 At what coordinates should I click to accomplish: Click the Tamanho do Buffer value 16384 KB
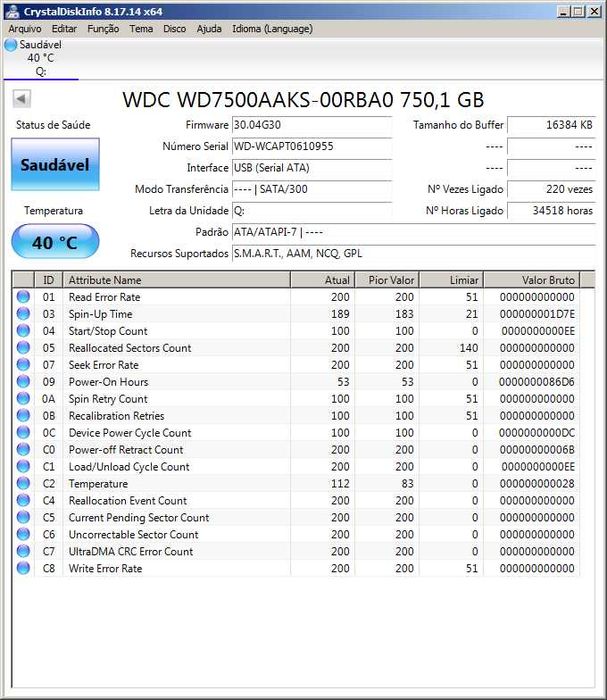551,125
